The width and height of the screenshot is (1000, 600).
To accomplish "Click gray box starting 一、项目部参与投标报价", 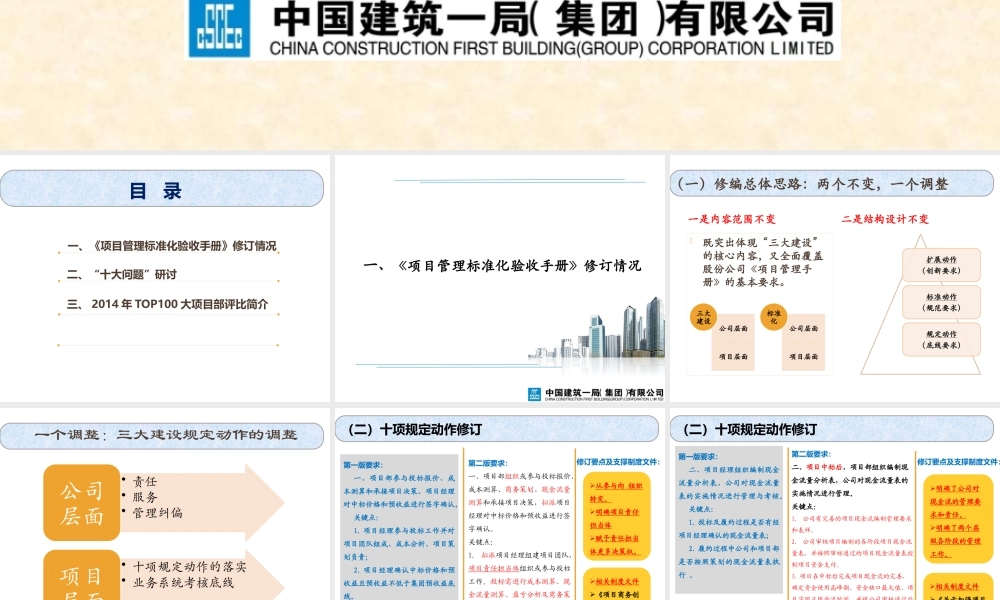I will pyautogui.click(x=400, y=527).
